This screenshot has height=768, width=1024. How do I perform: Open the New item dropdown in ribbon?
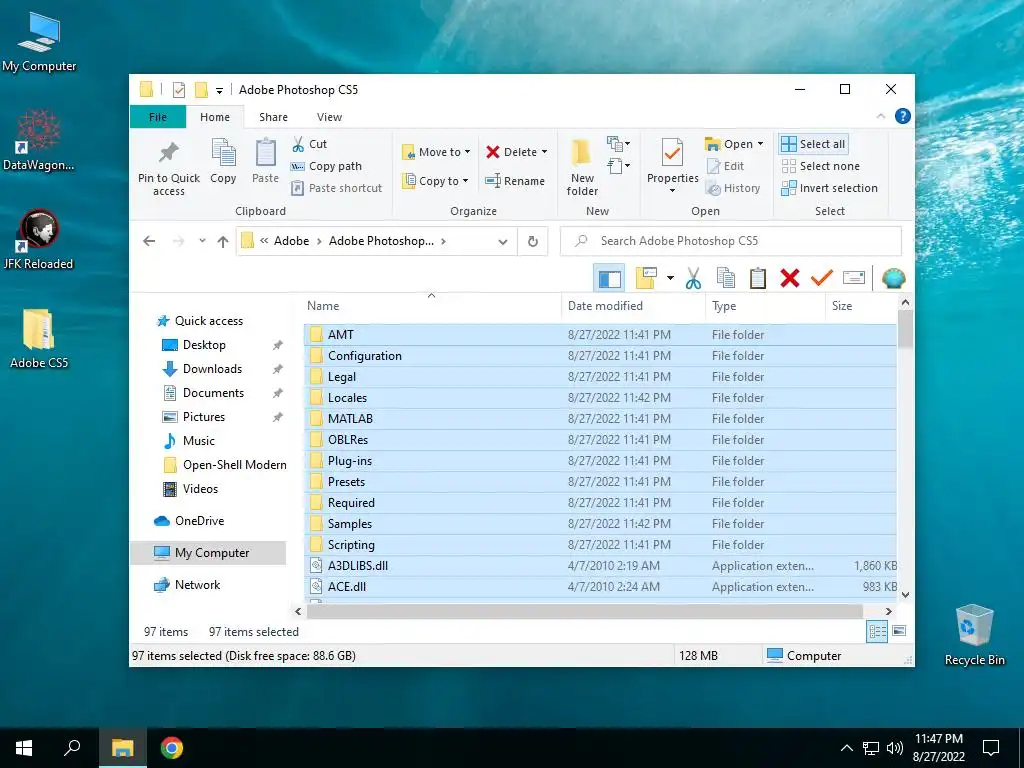pos(618,144)
